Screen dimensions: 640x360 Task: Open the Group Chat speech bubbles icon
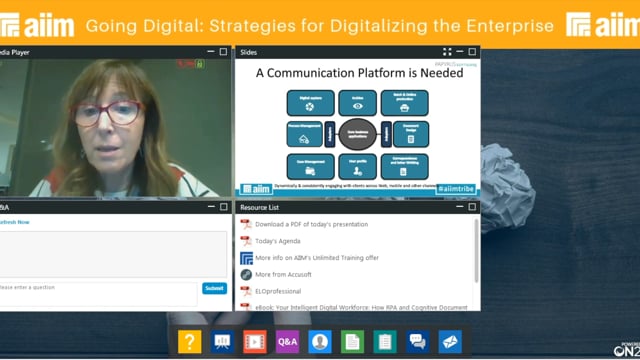[418, 342]
